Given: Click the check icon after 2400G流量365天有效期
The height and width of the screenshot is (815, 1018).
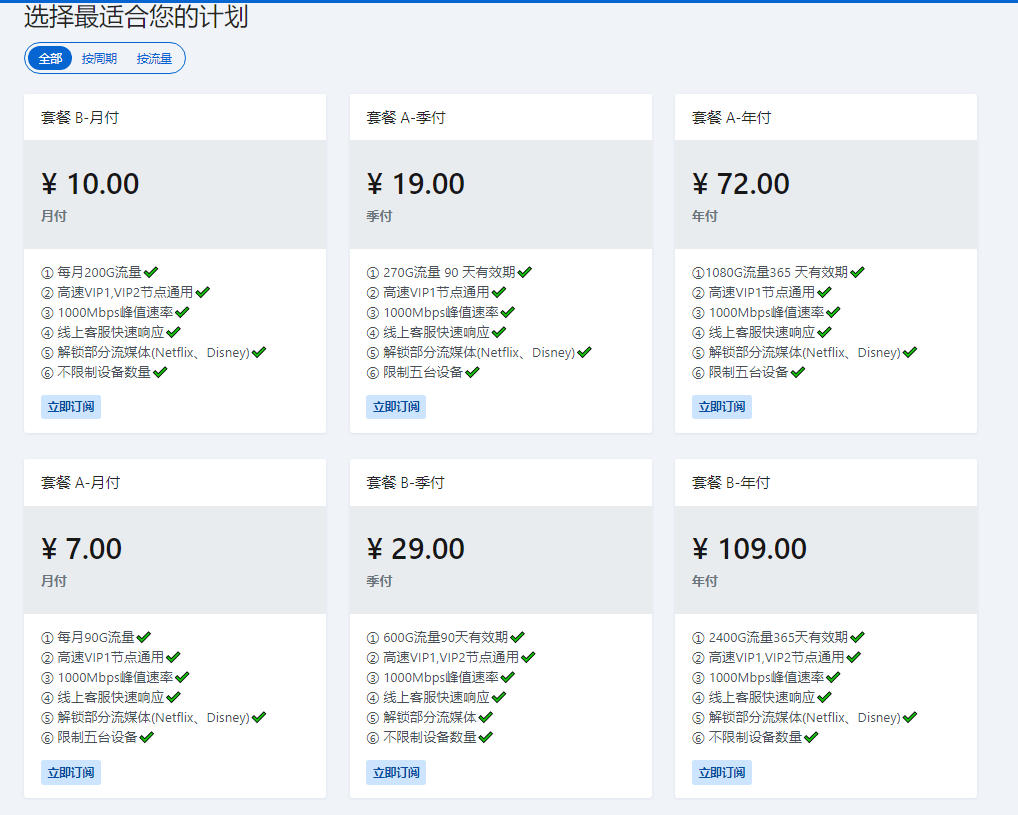Looking at the screenshot, I should point(857,637).
